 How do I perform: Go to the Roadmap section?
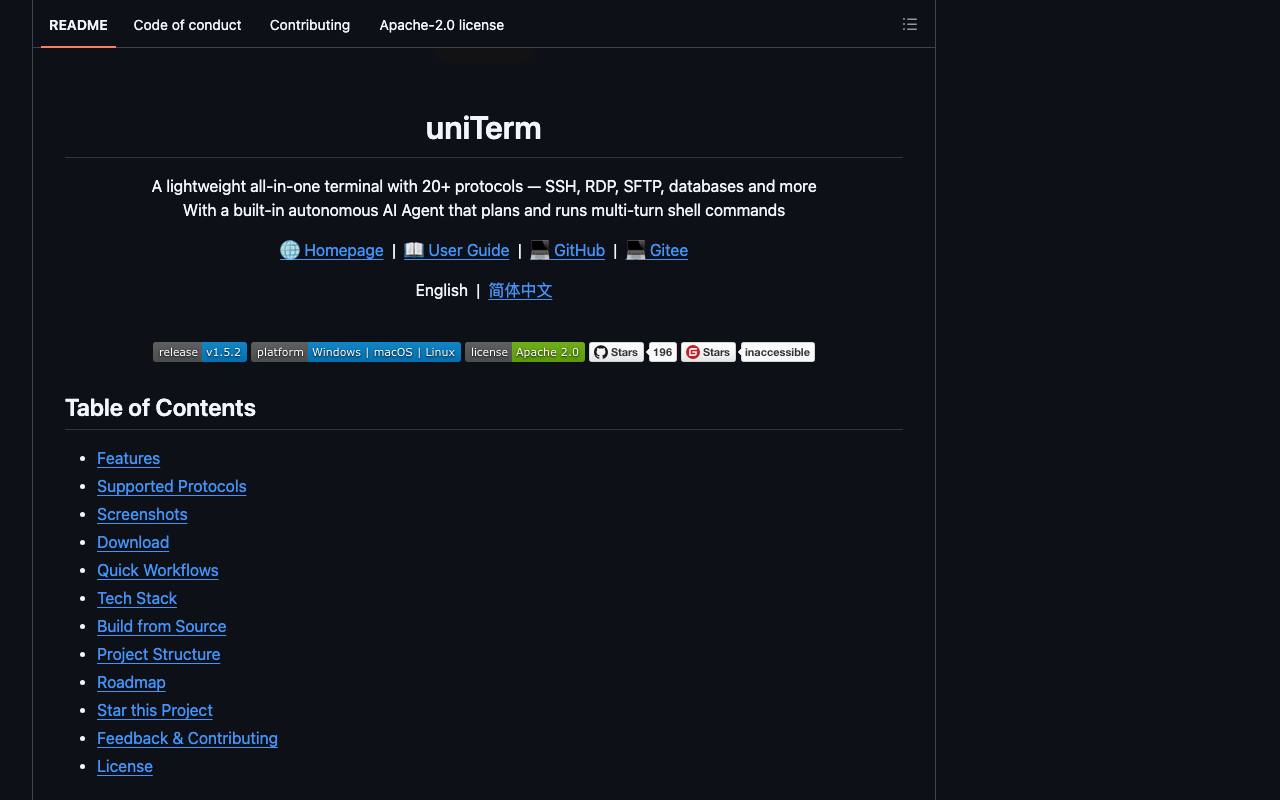[131, 682]
